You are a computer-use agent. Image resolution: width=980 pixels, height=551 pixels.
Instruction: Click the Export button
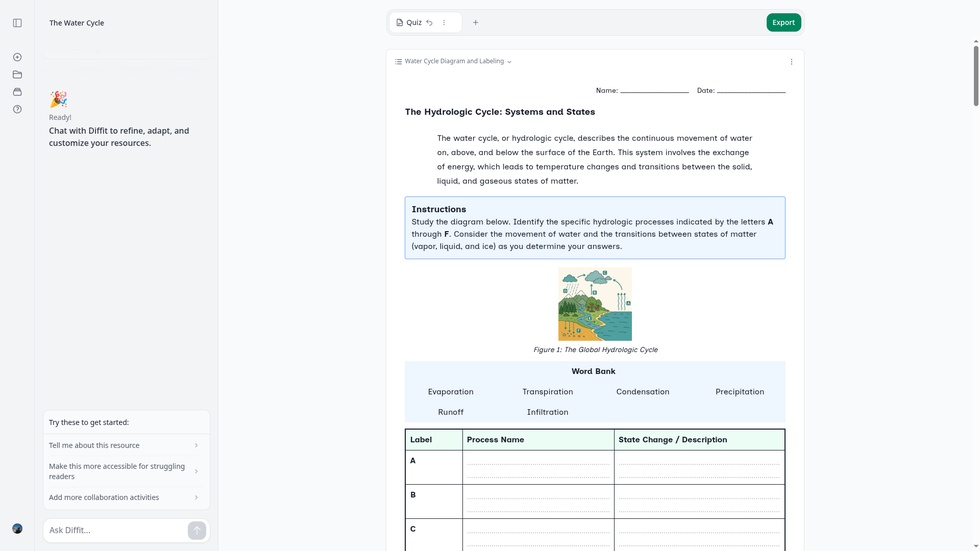tap(783, 22)
